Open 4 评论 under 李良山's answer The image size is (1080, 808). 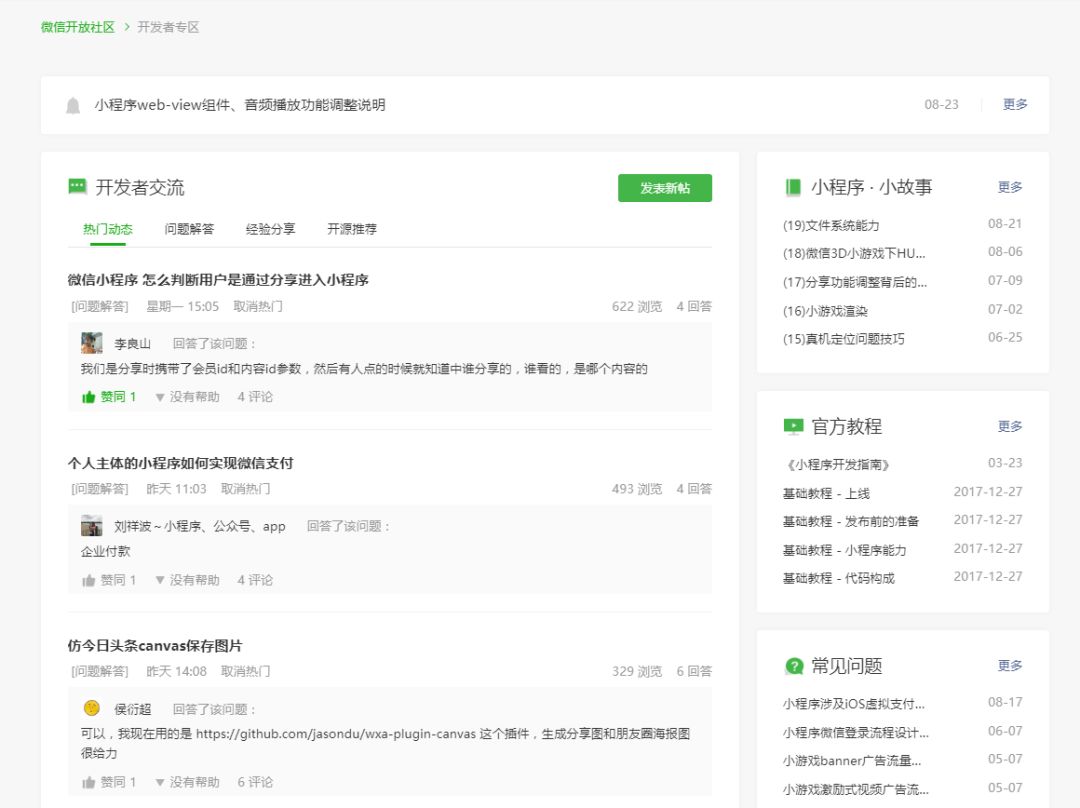(255, 397)
